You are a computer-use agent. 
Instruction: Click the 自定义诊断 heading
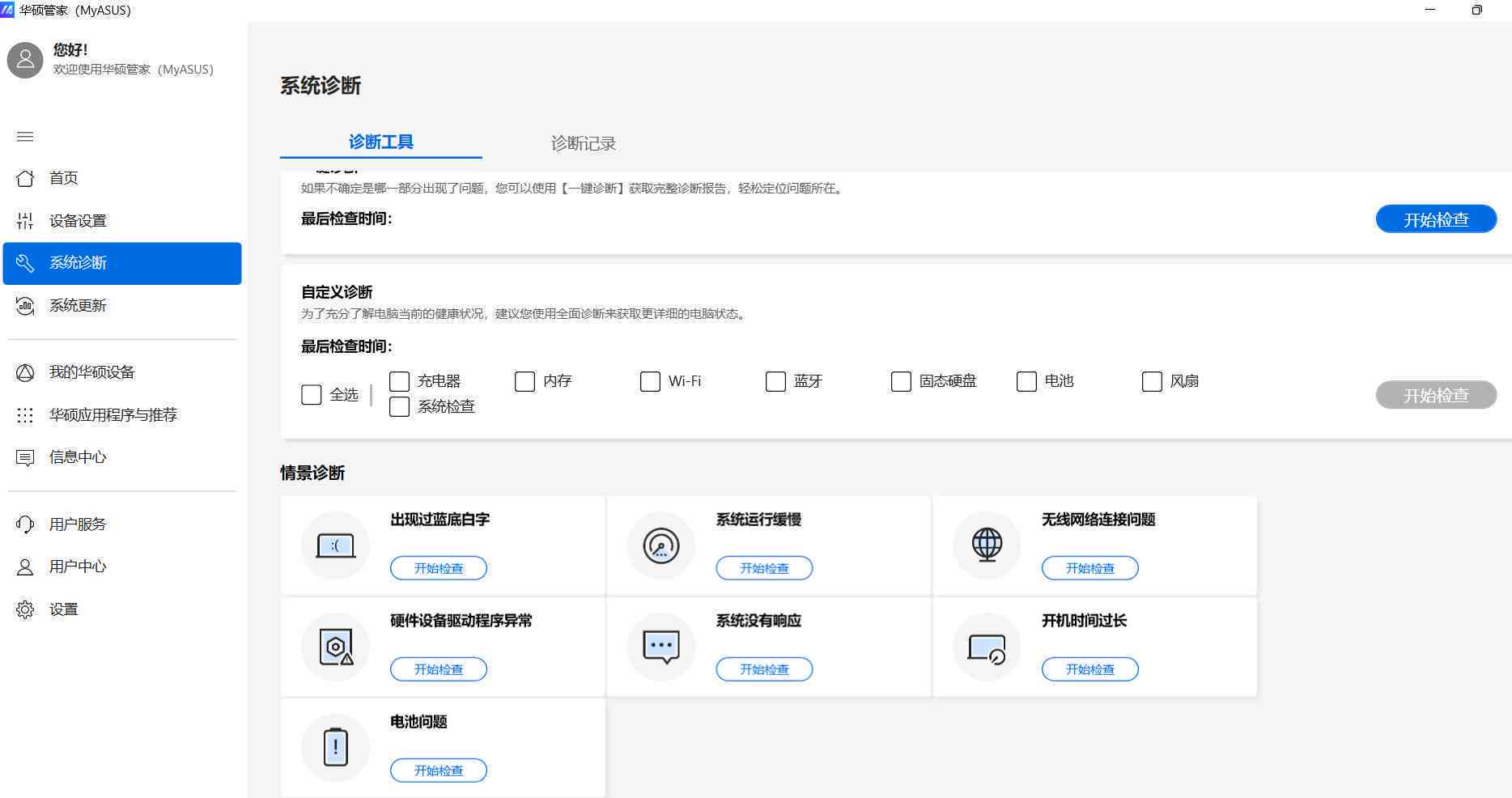tap(337, 292)
